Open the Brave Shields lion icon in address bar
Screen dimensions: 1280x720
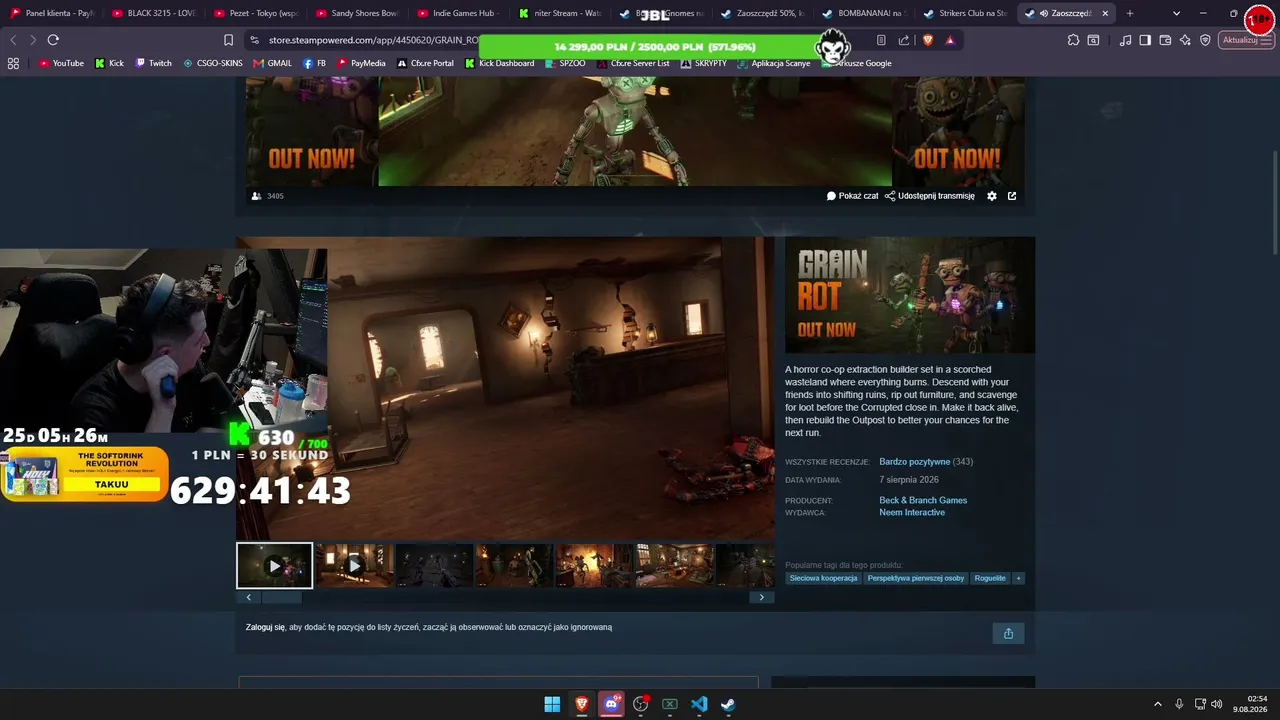click(927, 40)
